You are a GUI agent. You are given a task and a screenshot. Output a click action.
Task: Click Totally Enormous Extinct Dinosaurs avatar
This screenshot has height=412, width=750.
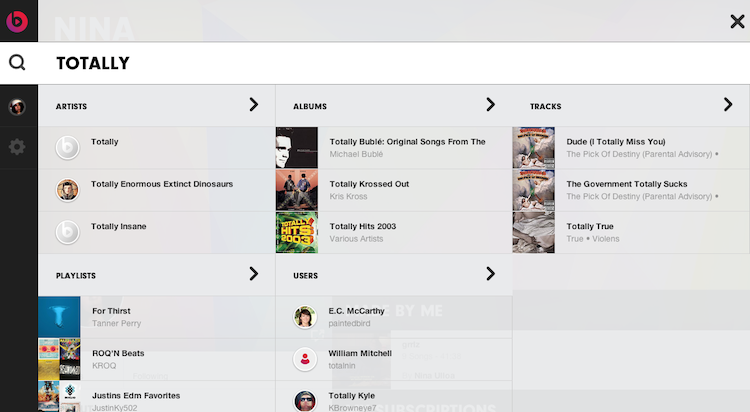[67, 190]
